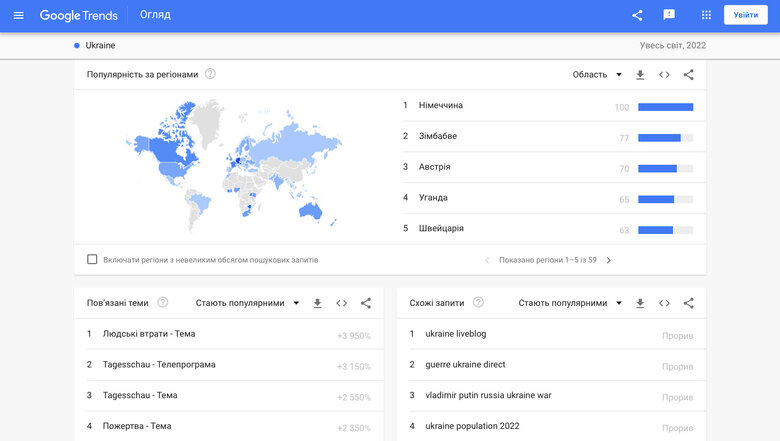Open the ukraine liveblog query

456,334
